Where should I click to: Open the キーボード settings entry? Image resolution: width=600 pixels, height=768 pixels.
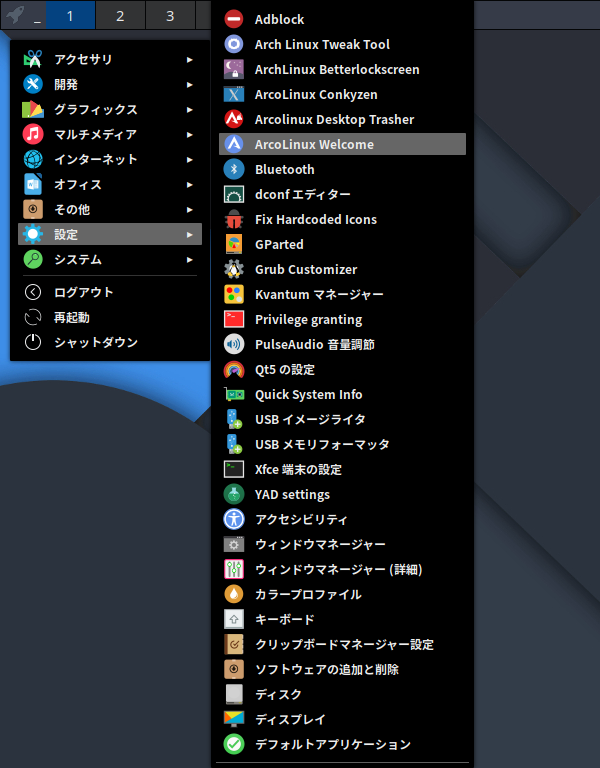pos(342,619)
